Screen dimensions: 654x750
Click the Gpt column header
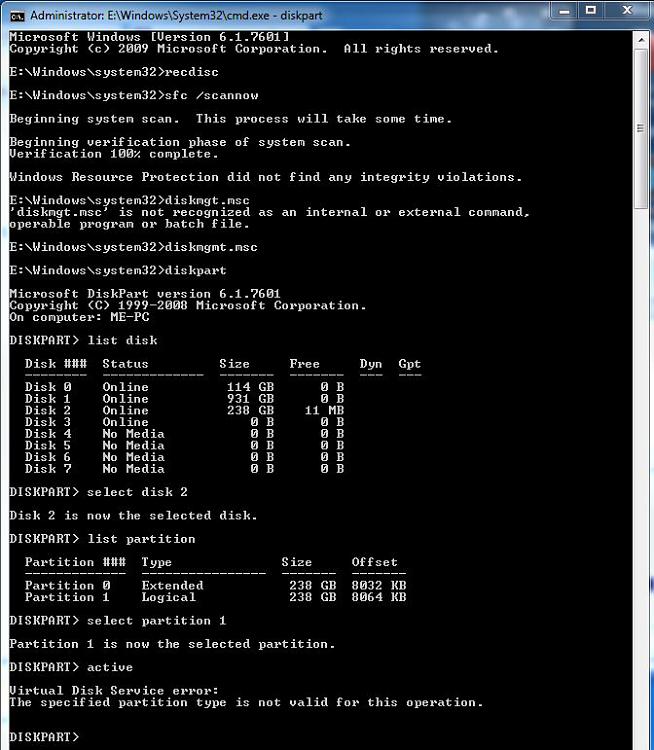tap(410, 364)
